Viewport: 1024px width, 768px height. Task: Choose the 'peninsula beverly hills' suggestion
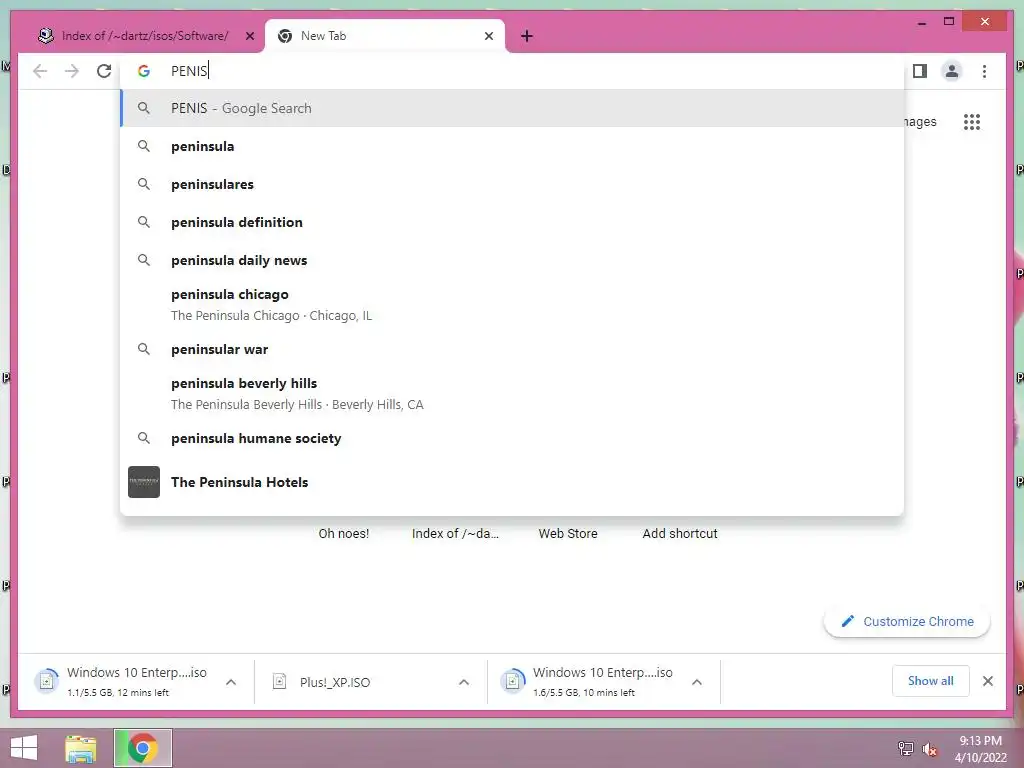click(512, 394)
